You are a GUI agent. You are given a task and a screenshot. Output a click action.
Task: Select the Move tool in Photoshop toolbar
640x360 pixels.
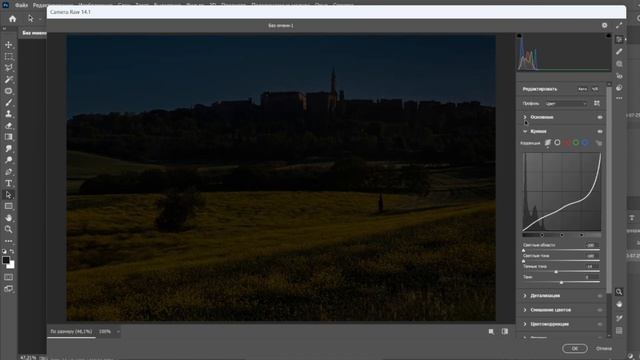click(9, 44)
